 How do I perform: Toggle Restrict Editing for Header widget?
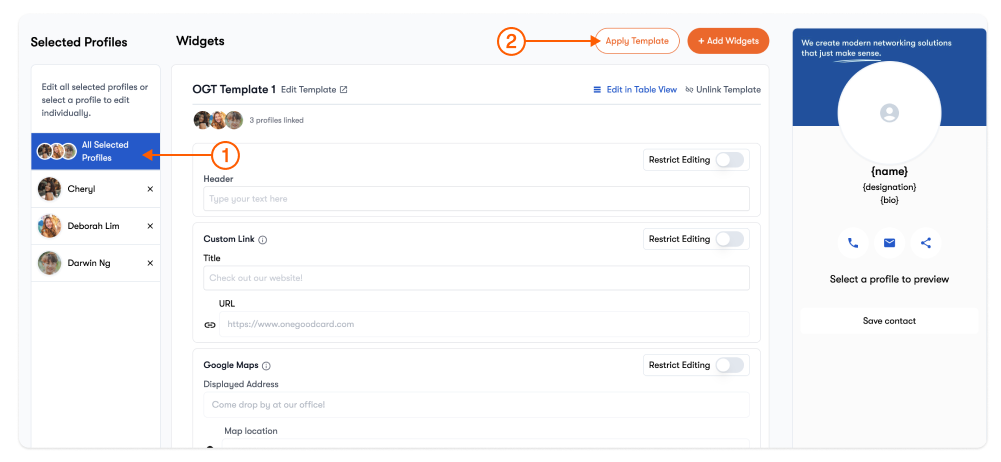pyautogui.click(x=729, y=160)
